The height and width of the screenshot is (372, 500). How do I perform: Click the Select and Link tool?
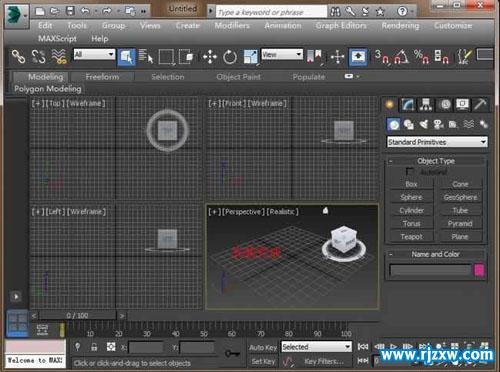18,56
